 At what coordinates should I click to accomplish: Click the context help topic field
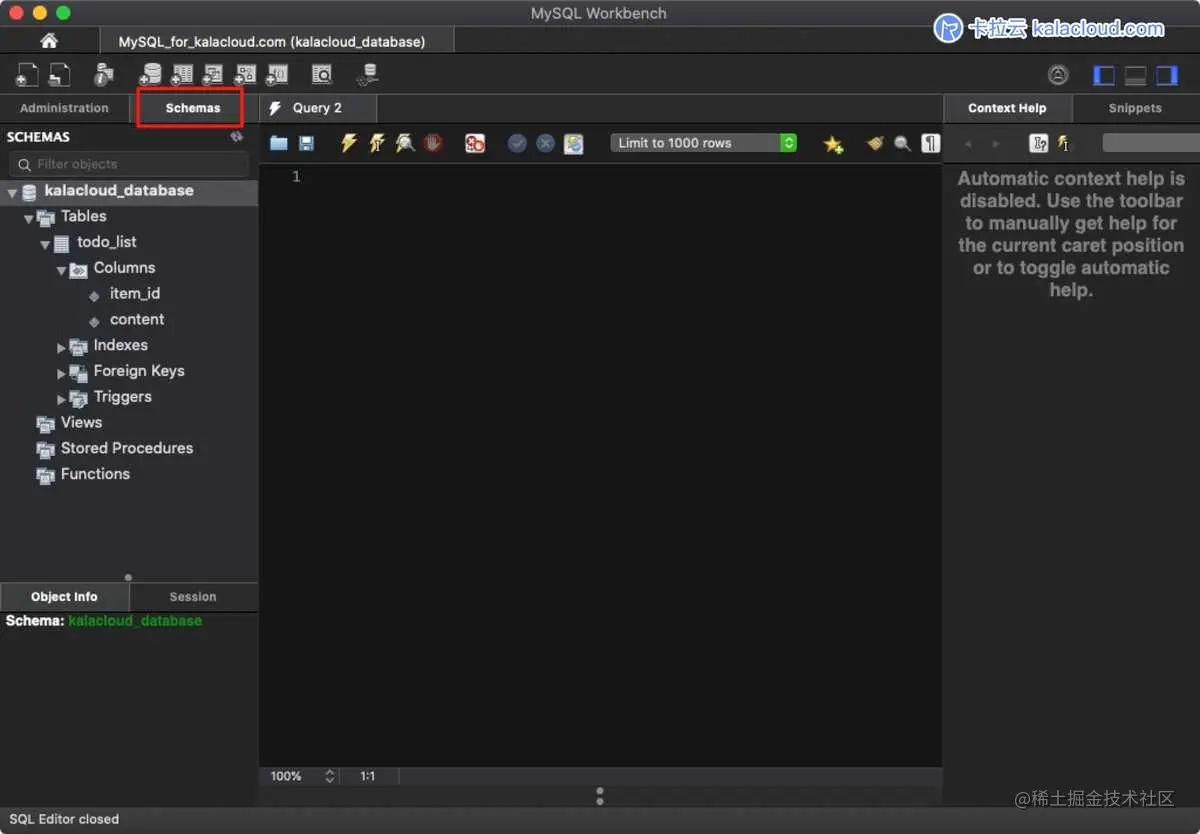1151,143
